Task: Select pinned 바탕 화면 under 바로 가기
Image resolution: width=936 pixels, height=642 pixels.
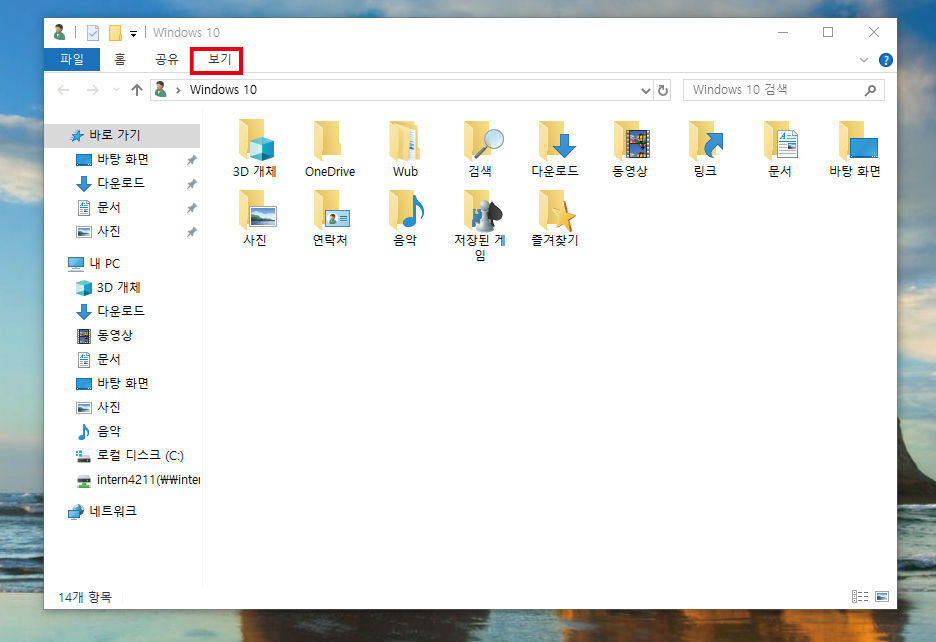Action: click(x=122, y=159)
